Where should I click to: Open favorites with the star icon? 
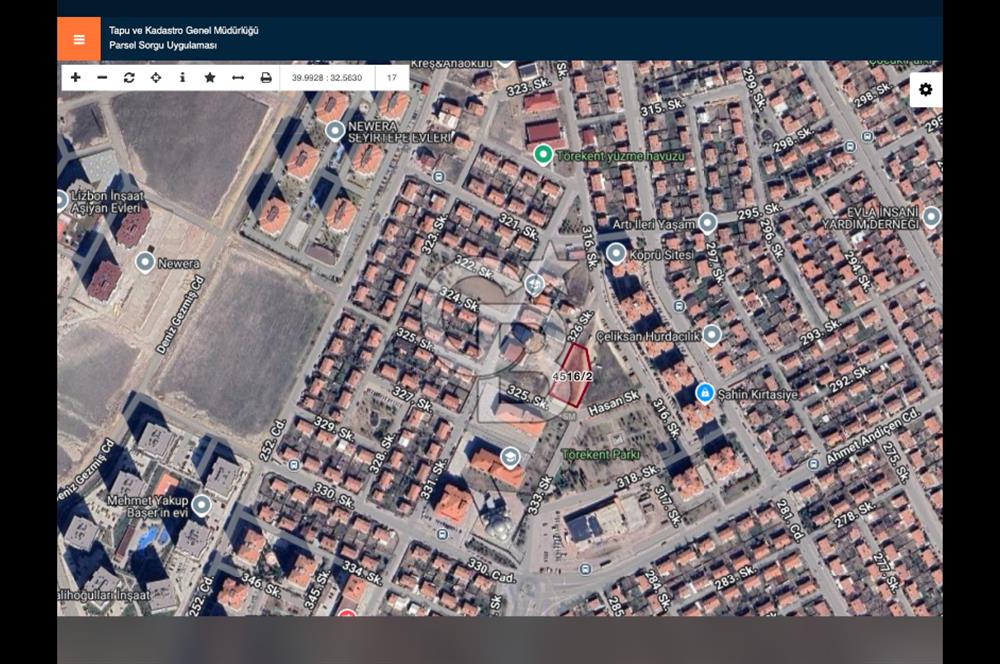tap(210, 77)
